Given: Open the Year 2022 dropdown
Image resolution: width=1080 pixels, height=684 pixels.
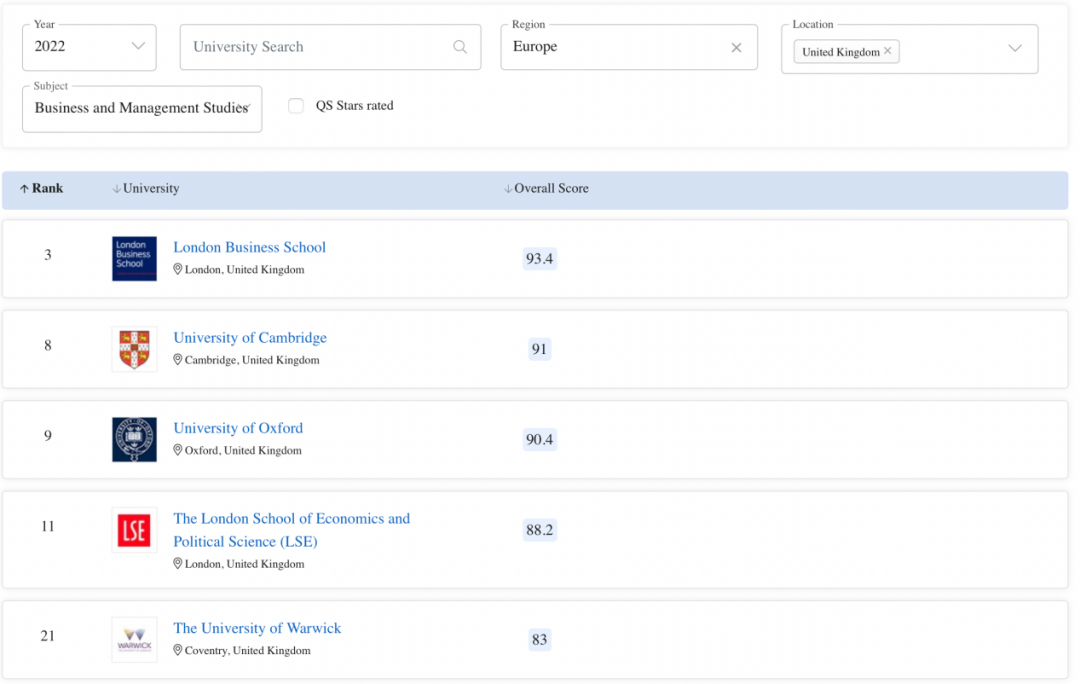Looking at the screenshot, I should 90,47.
